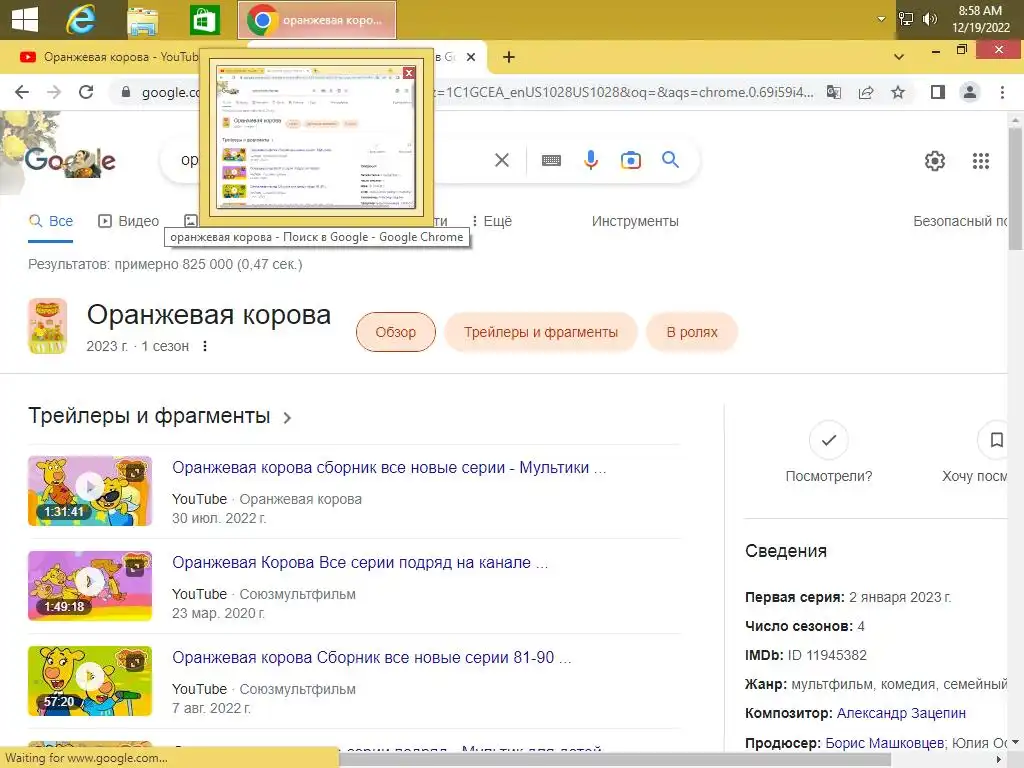Share this page from the address bar

[866, 92]
